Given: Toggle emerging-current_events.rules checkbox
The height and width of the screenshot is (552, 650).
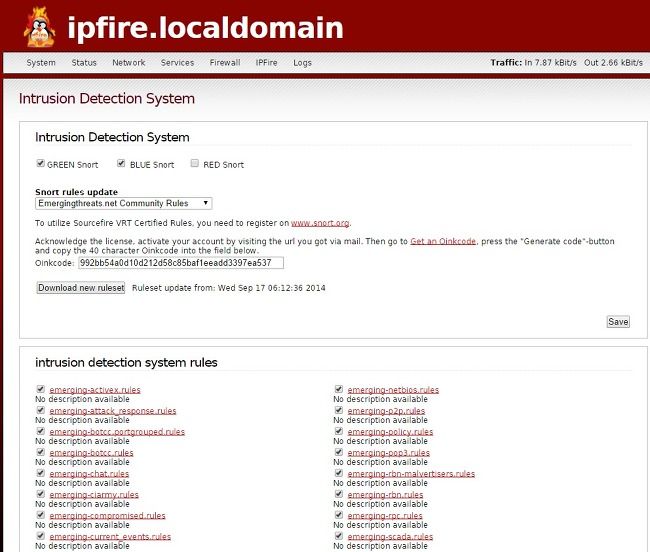Looking at the screenshot, I should pos(40,536).
